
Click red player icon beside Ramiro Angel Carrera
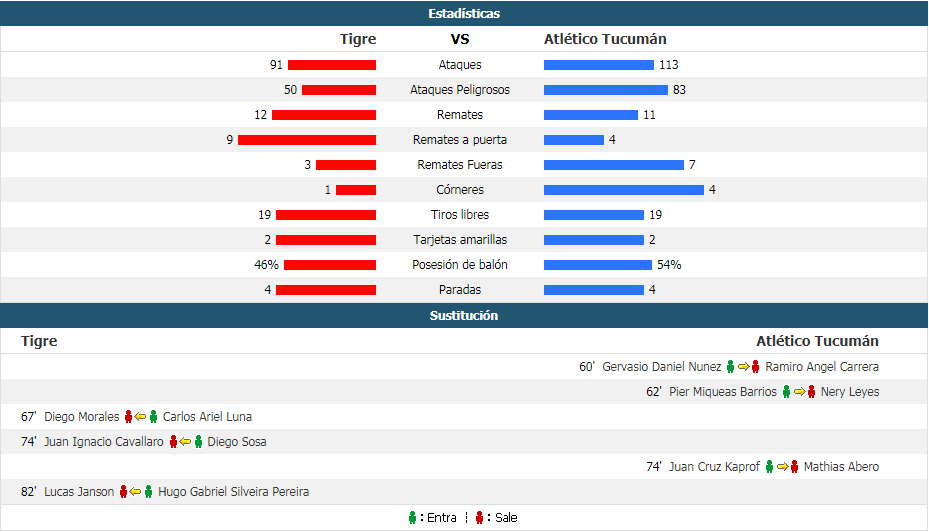[x=755, y=367]
